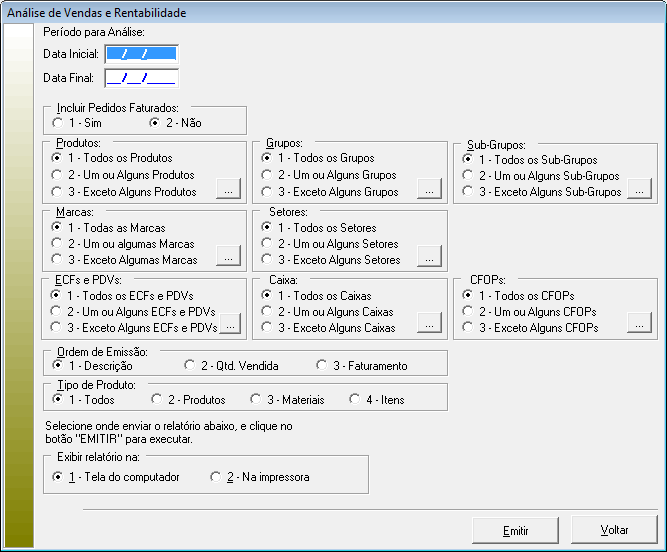Open the Setores selection browse button
The height and width of the screenshot is (552, 667).
click(429, 258)
